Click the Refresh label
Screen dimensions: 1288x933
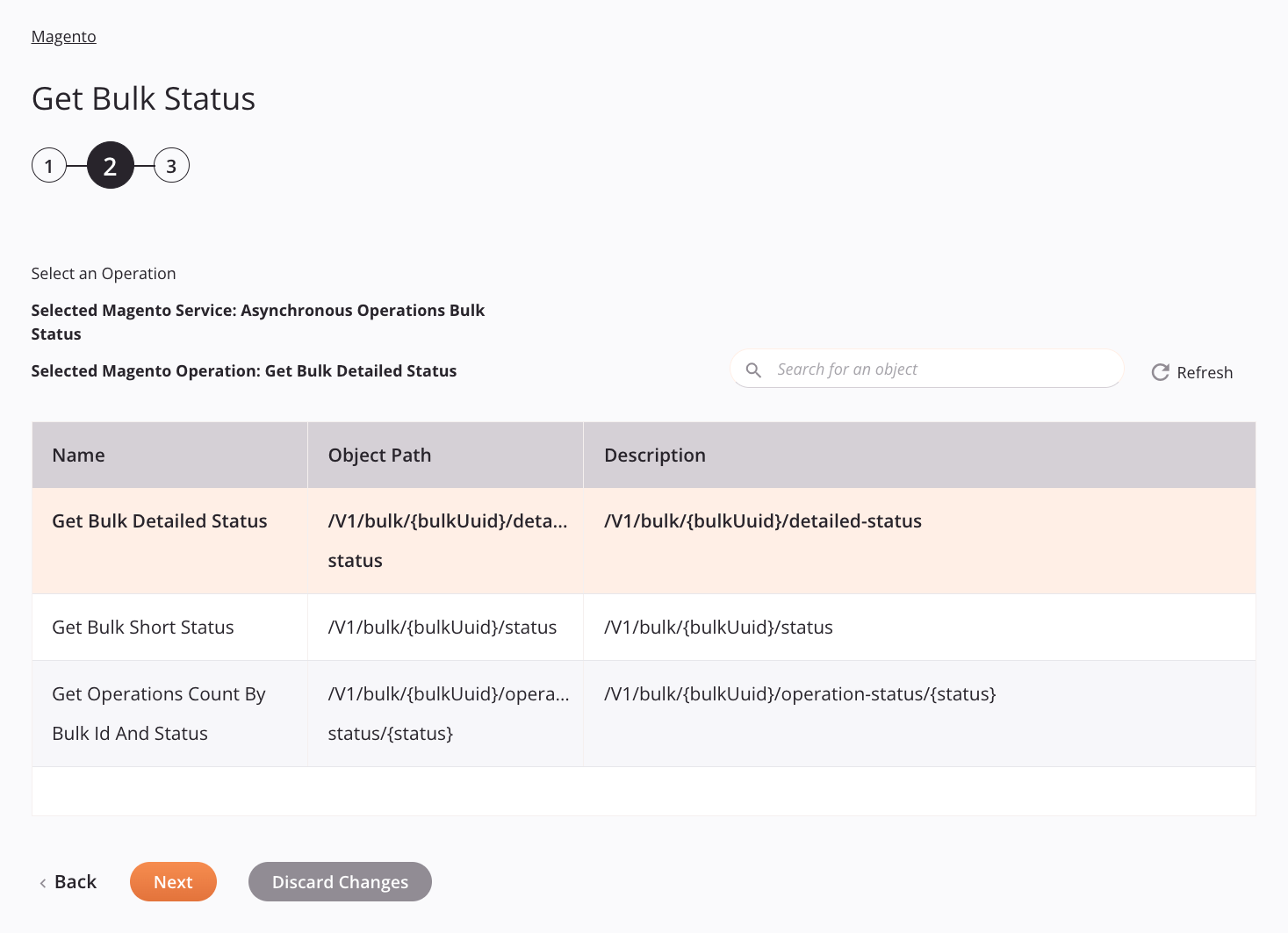(x=1205, y=373)
